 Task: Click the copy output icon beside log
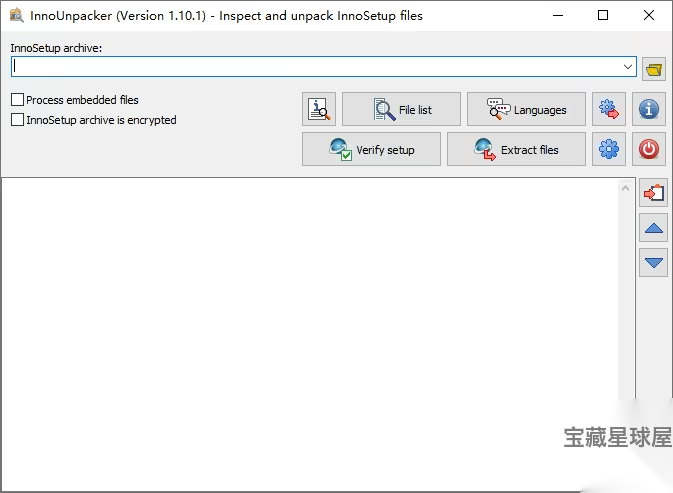click(x=653, y=193)
